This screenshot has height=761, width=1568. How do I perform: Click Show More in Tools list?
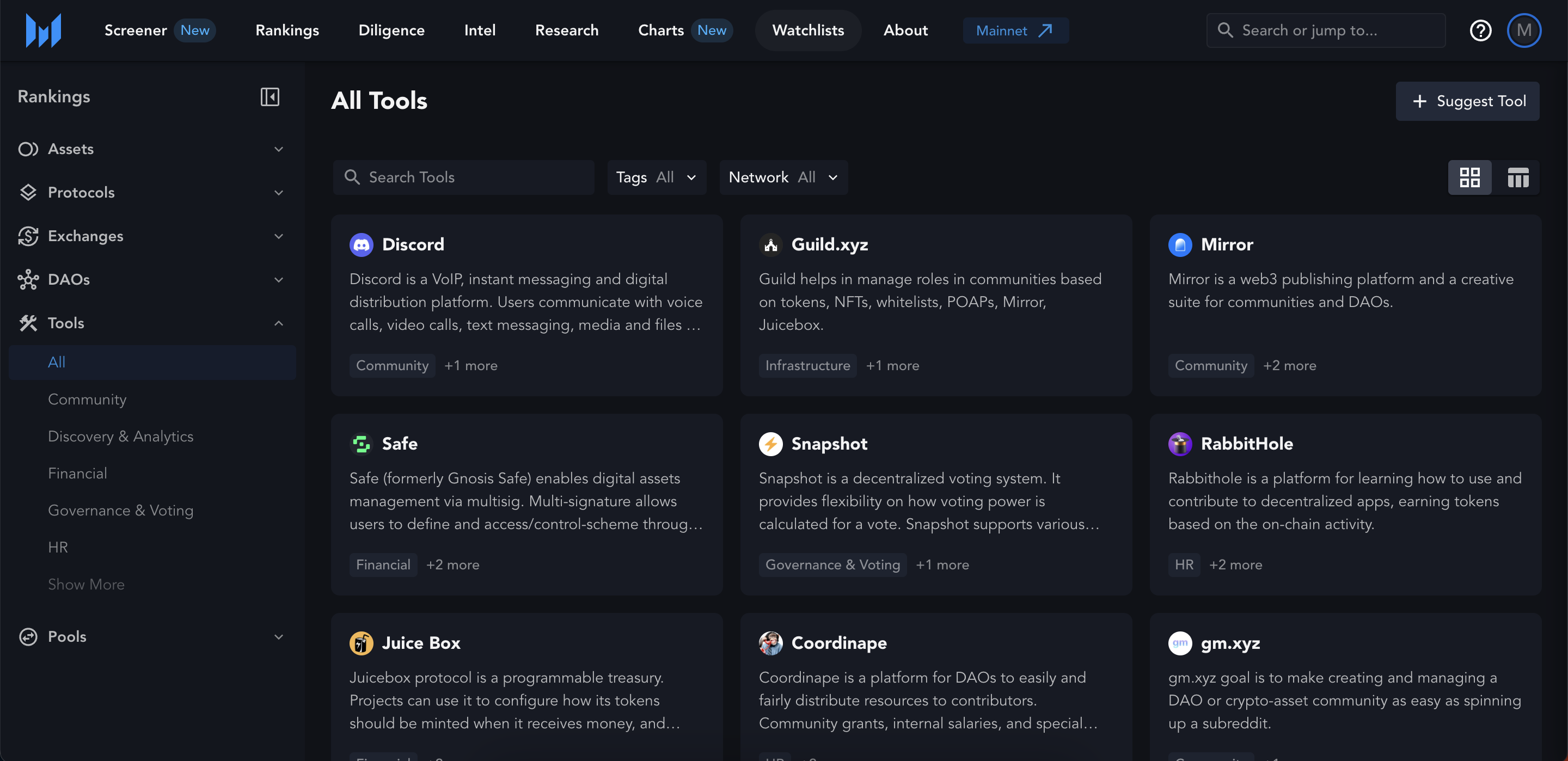click(x=86, y=585)
